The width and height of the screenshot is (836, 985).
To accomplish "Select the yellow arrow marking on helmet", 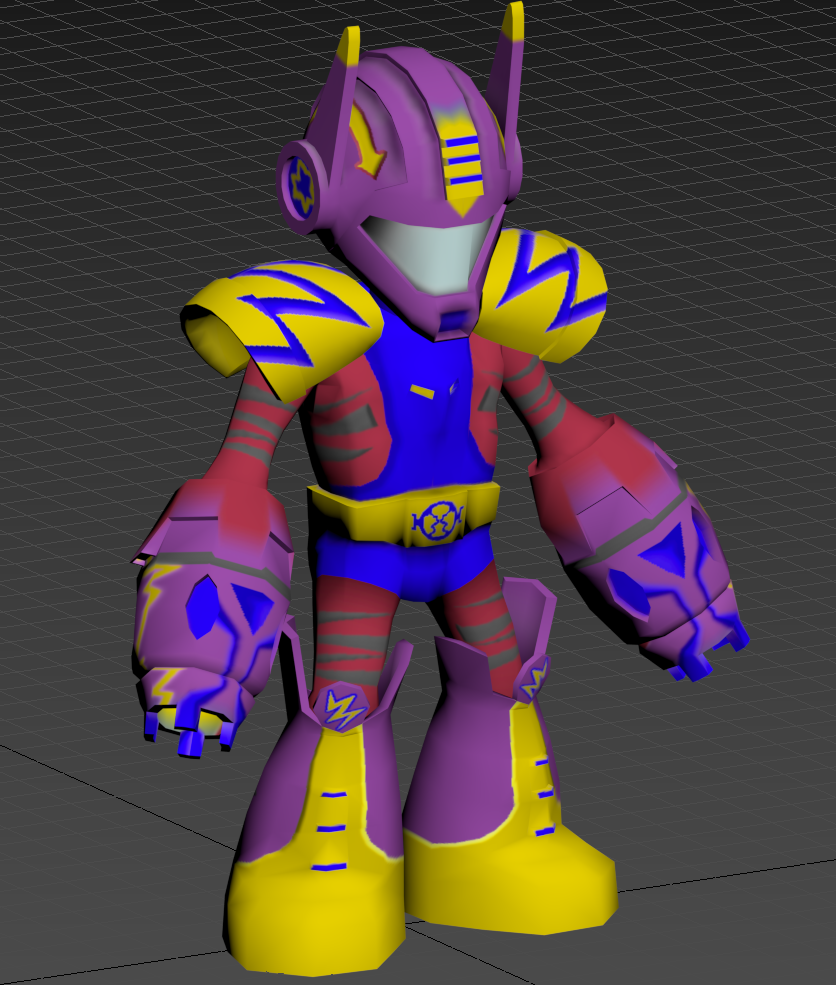I will tap(367, 141).
